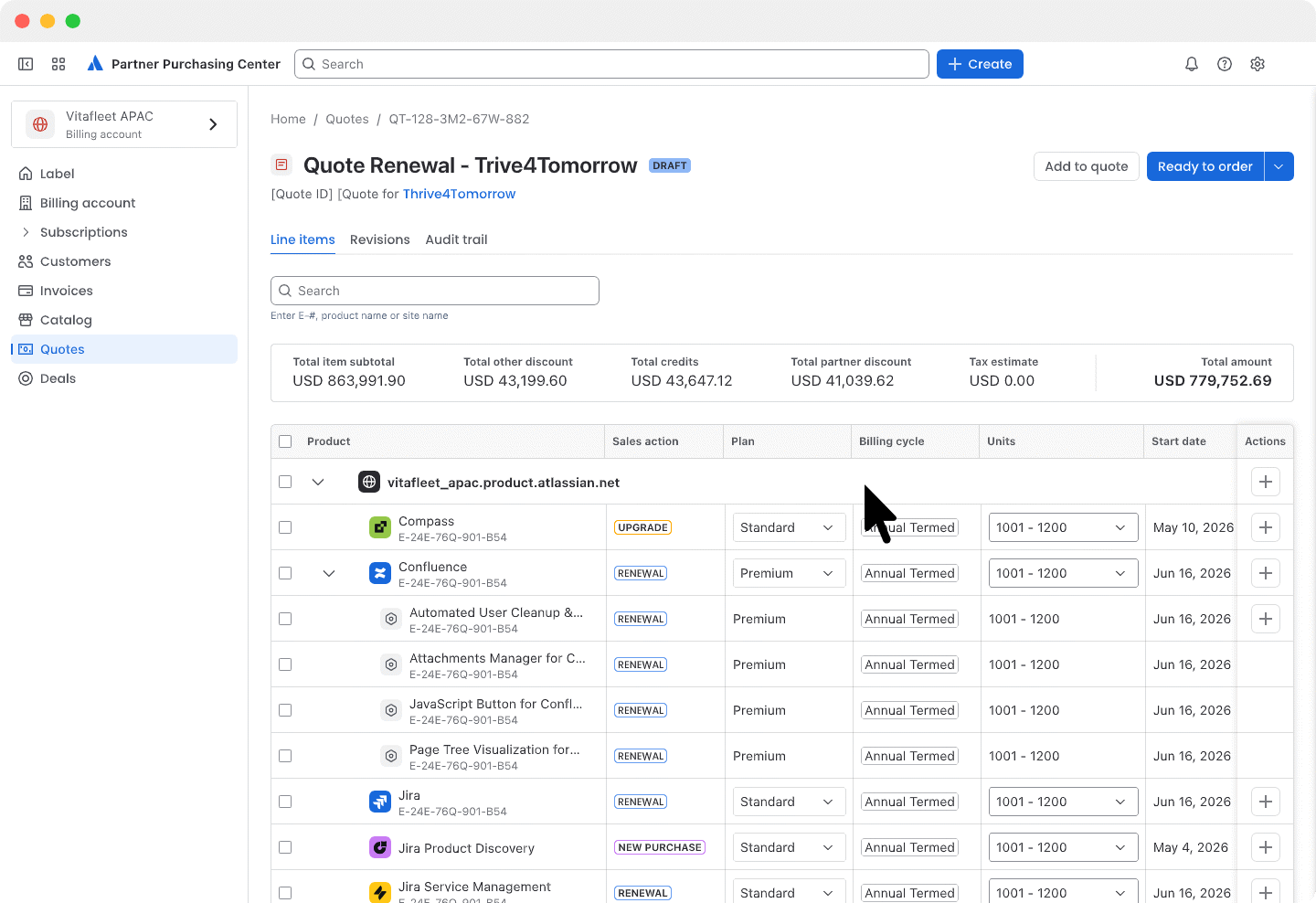Open the Confluence Premium plan dropdown
The width and height of the screenshot is (1316, 903).
(789, 573)
